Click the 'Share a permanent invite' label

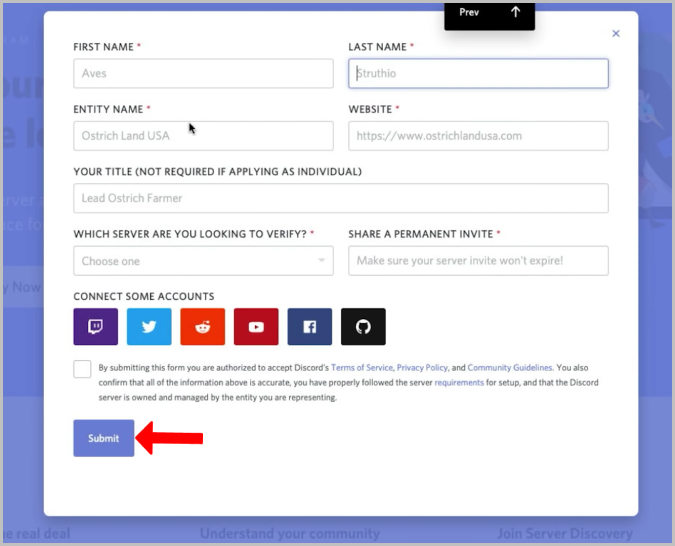point(421,234)
